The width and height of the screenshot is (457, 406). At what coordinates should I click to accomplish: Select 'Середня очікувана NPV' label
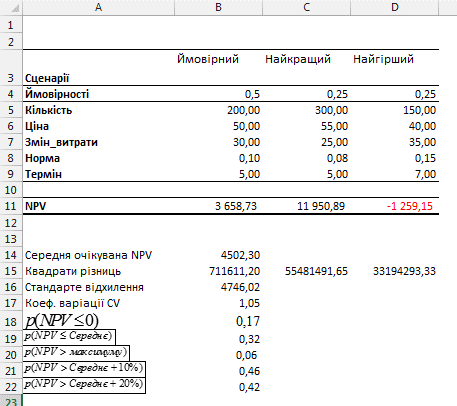click(x=88, y=255)
